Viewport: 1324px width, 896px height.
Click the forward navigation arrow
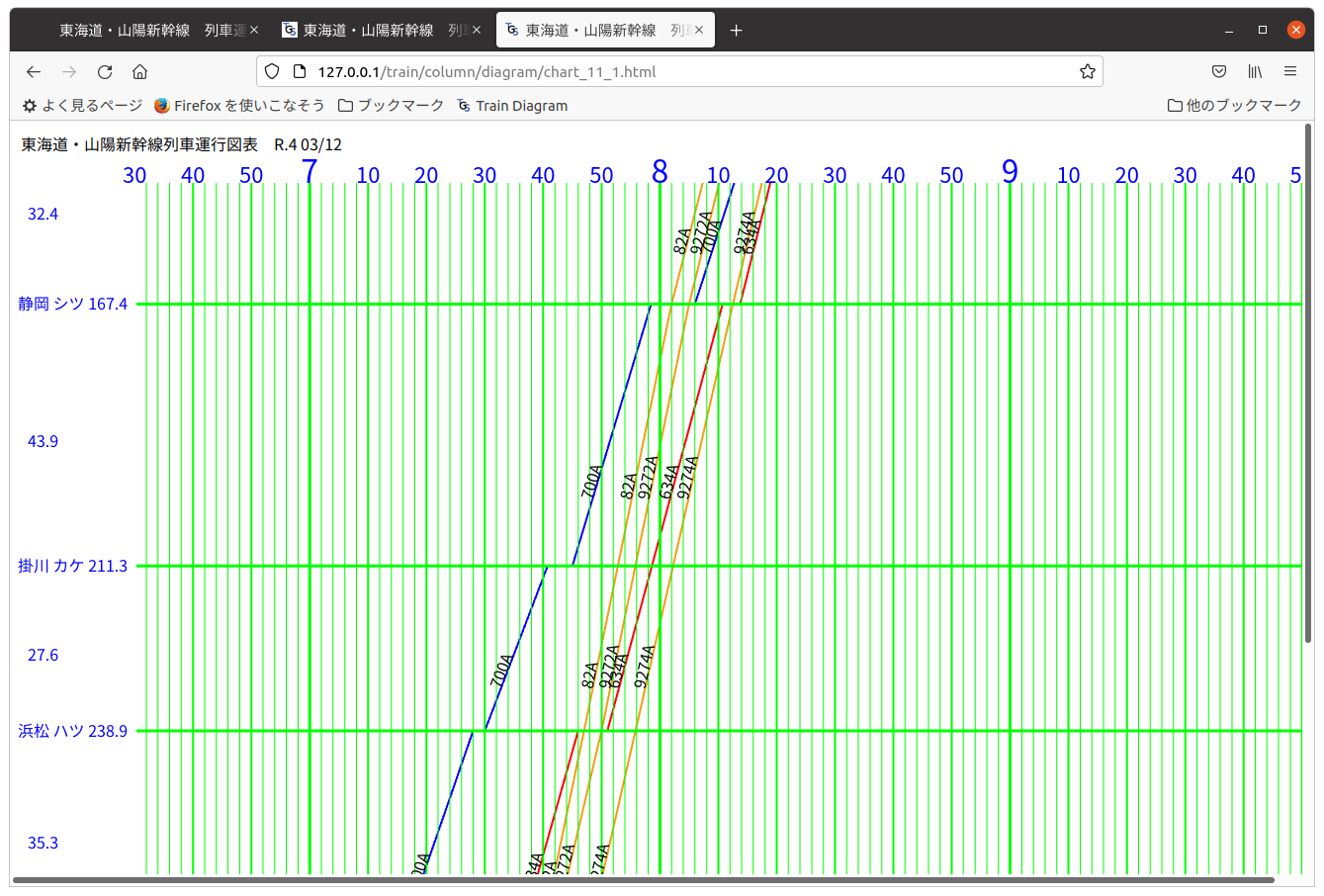tap(69, 71)
